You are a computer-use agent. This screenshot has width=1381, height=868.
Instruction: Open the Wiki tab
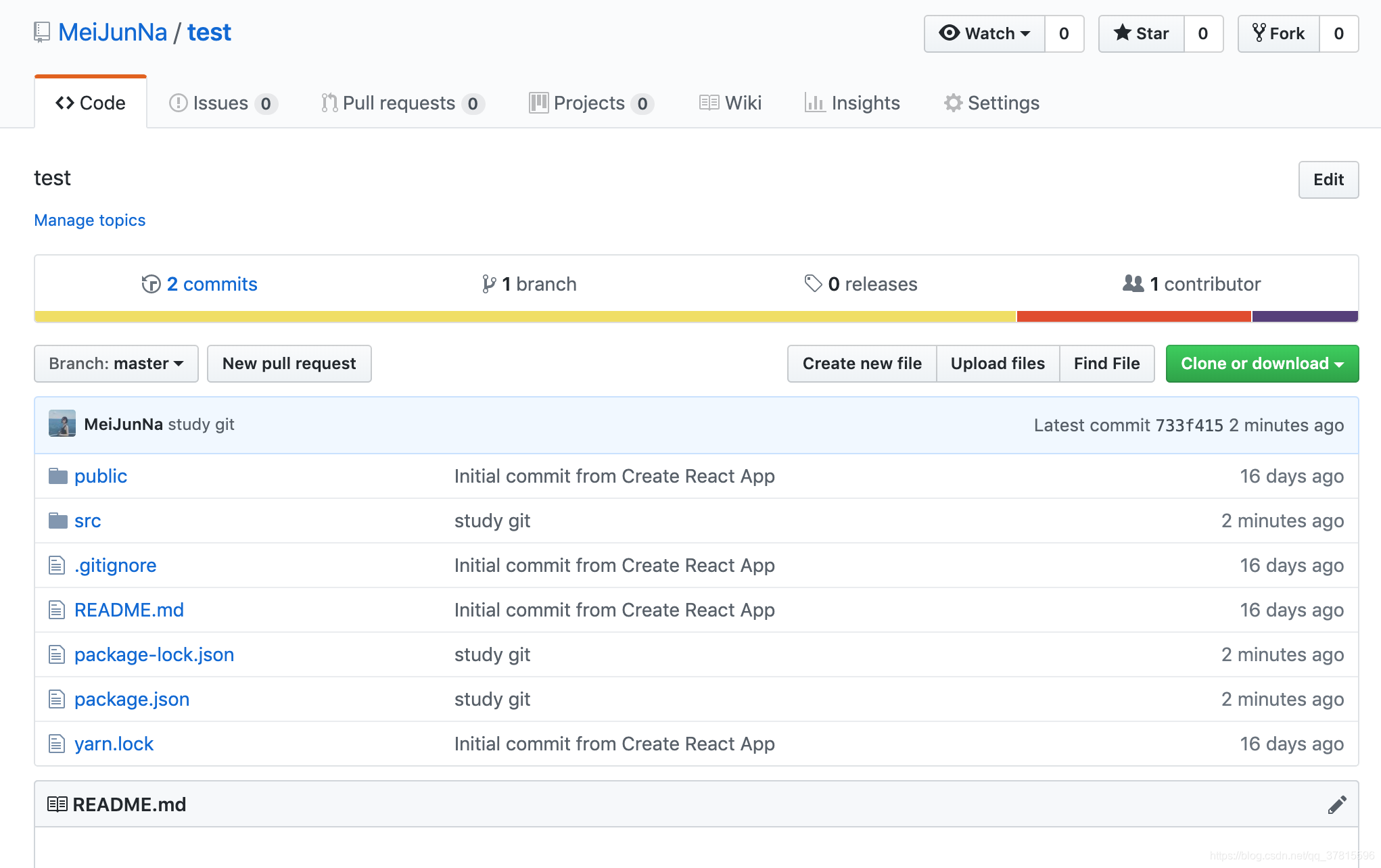(x=730, y=103)
